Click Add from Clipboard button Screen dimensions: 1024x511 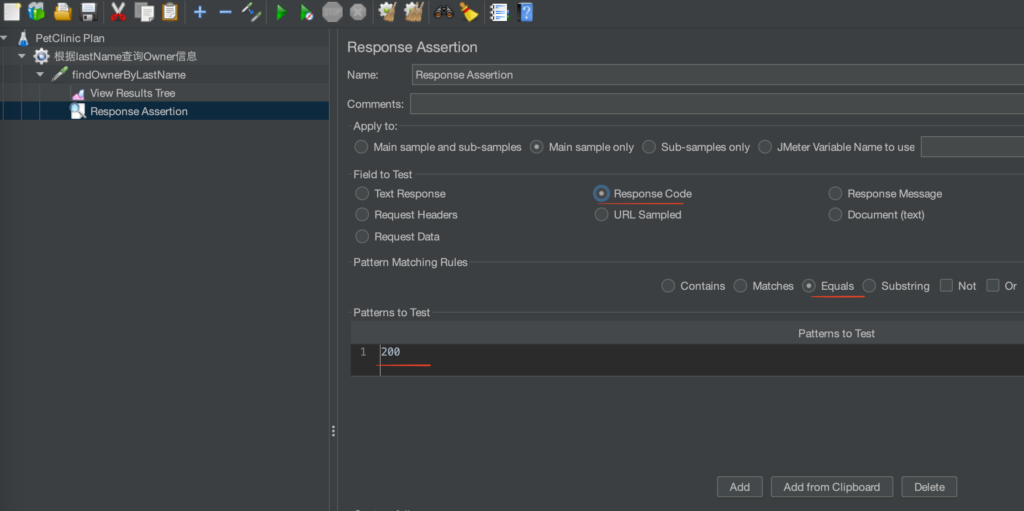click(x=831, y=487)
